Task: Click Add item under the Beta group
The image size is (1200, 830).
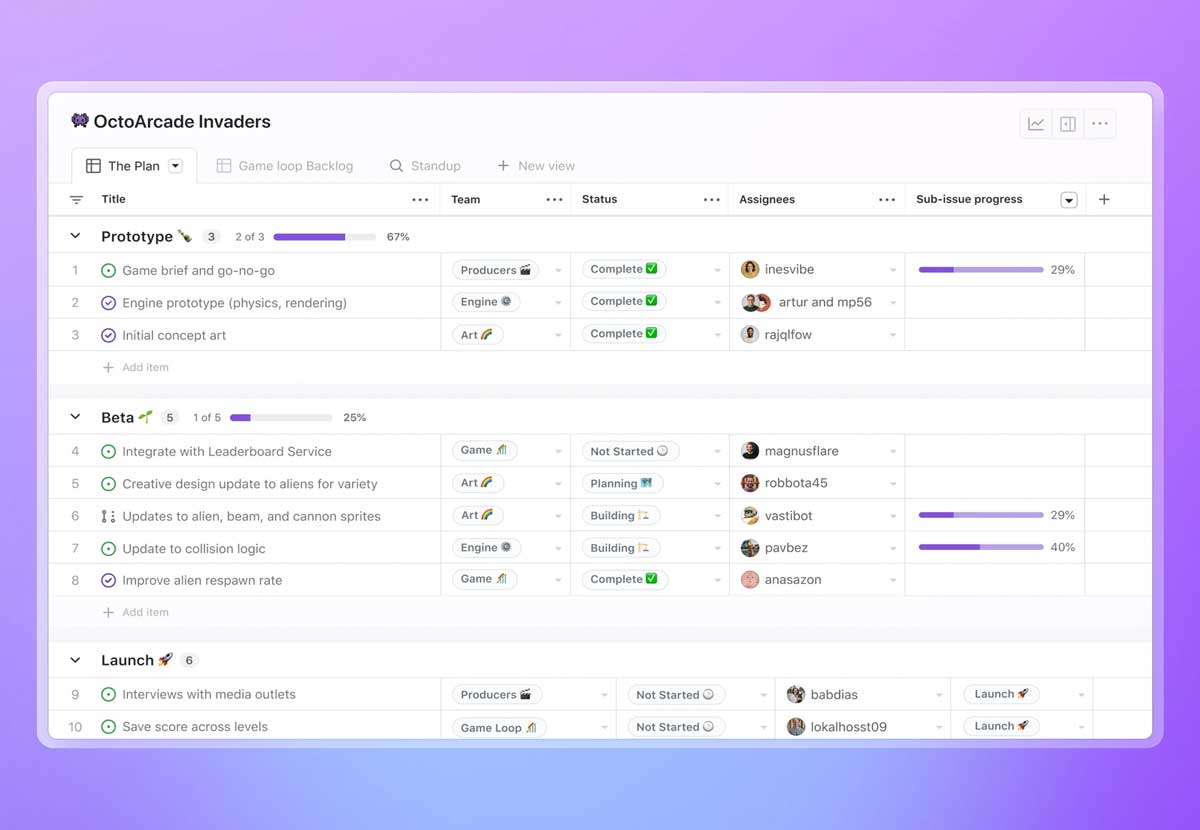Action: pos(137,612)
